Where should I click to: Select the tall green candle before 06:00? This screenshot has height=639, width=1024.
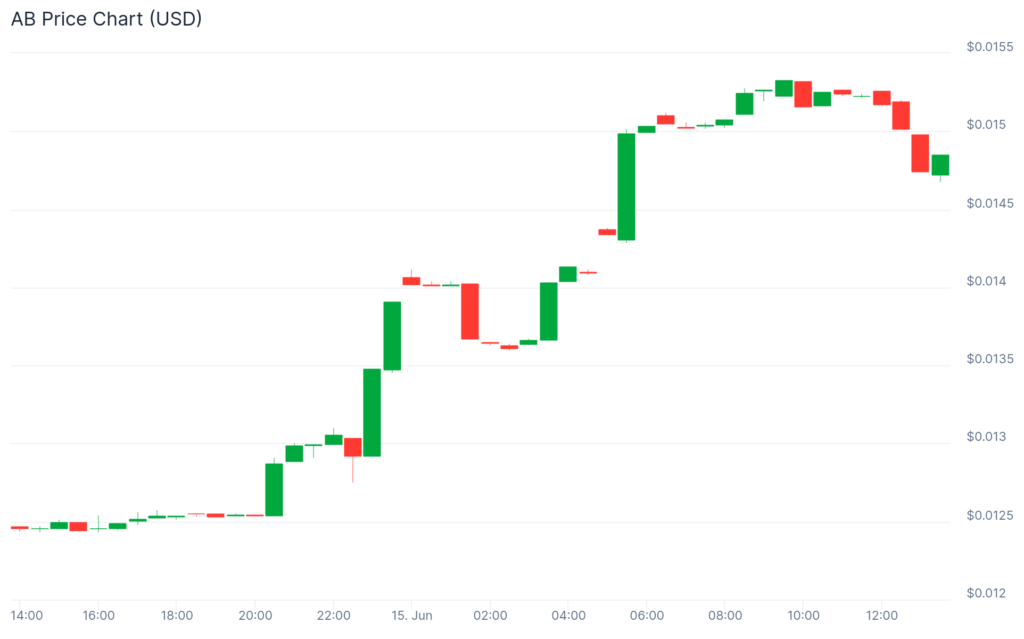(626, 187)
